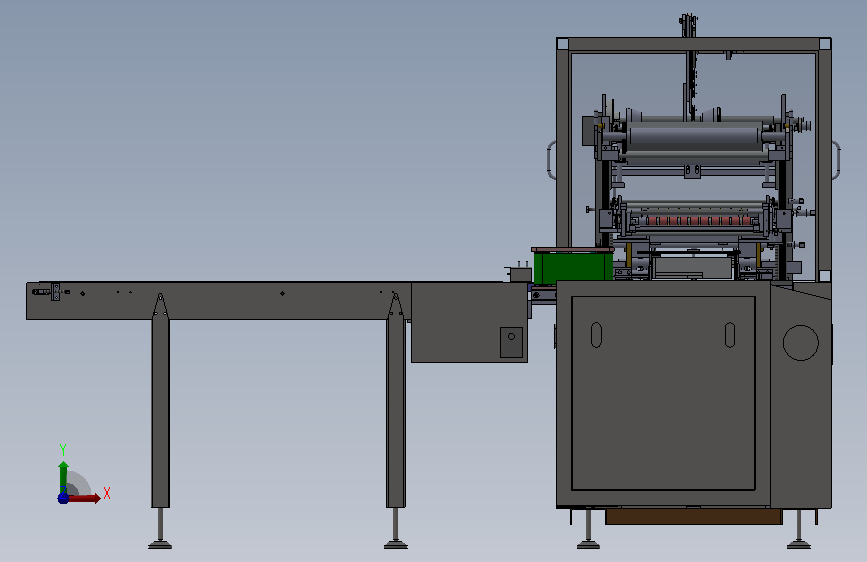Select the vertical mast above the top frame
This screenshot has width=867, height=562.
click(688, 26)
